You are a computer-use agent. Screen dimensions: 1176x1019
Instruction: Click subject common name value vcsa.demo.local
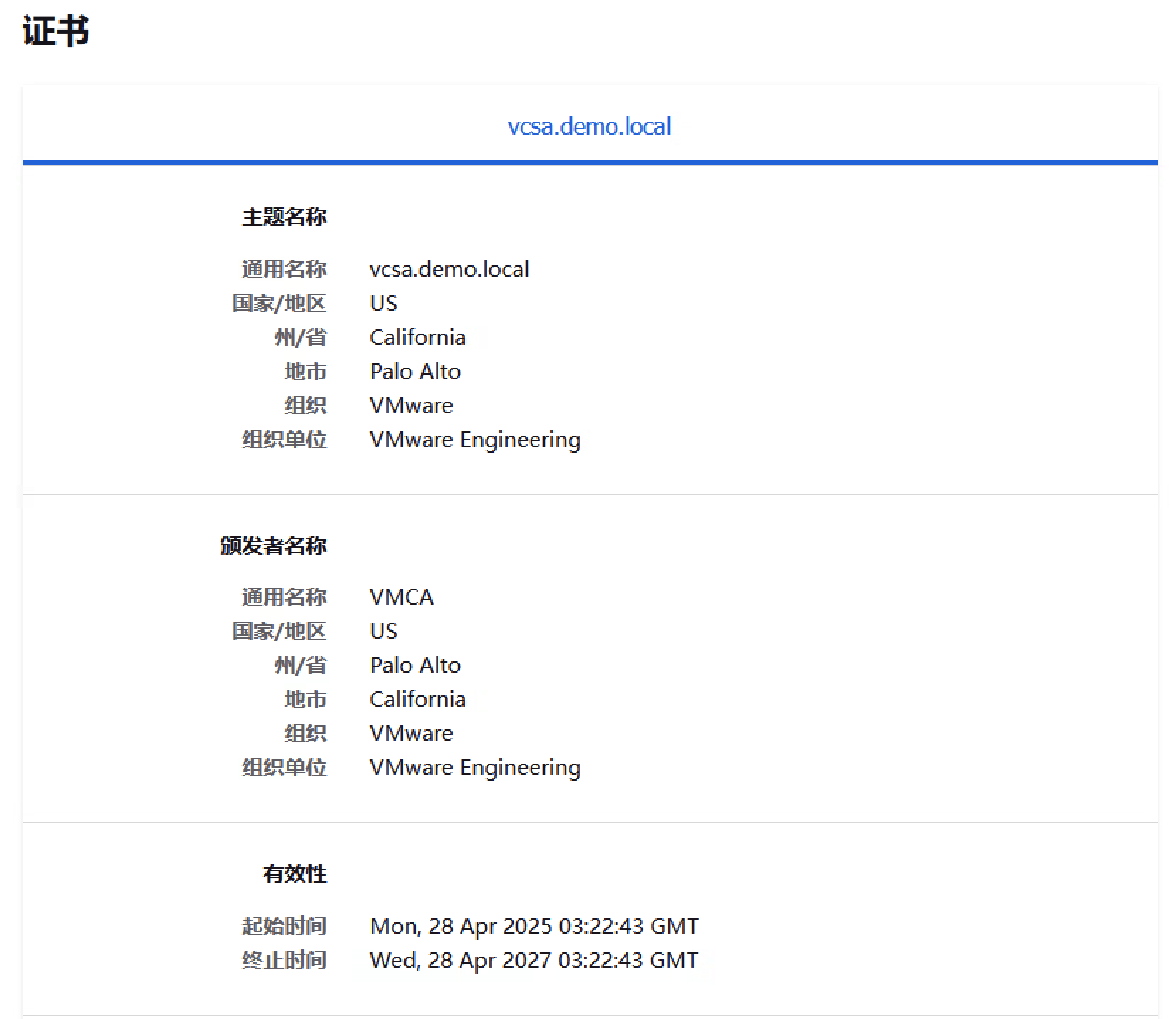(x=449, y=269)
